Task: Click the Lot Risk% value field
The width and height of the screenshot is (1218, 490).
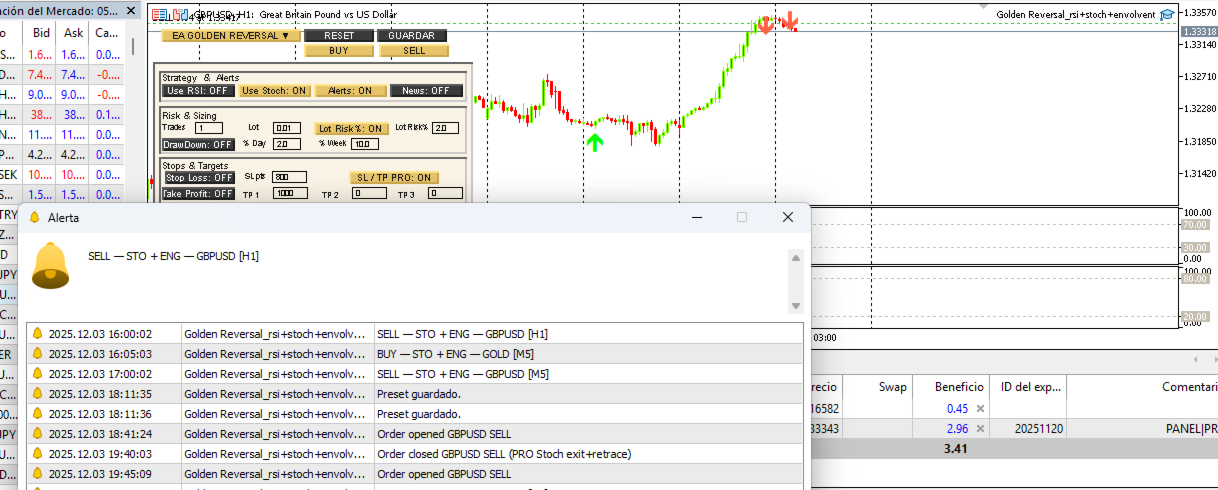Action: click(446, 128)
